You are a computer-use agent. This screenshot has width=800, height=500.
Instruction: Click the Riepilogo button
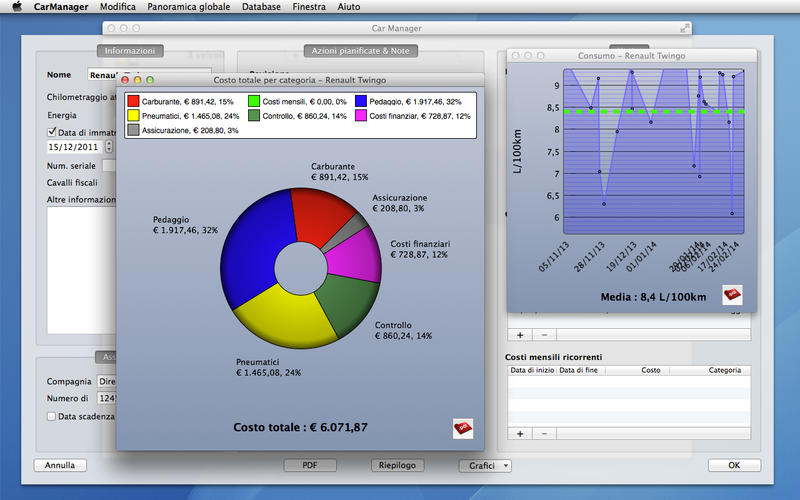[397, 465]
